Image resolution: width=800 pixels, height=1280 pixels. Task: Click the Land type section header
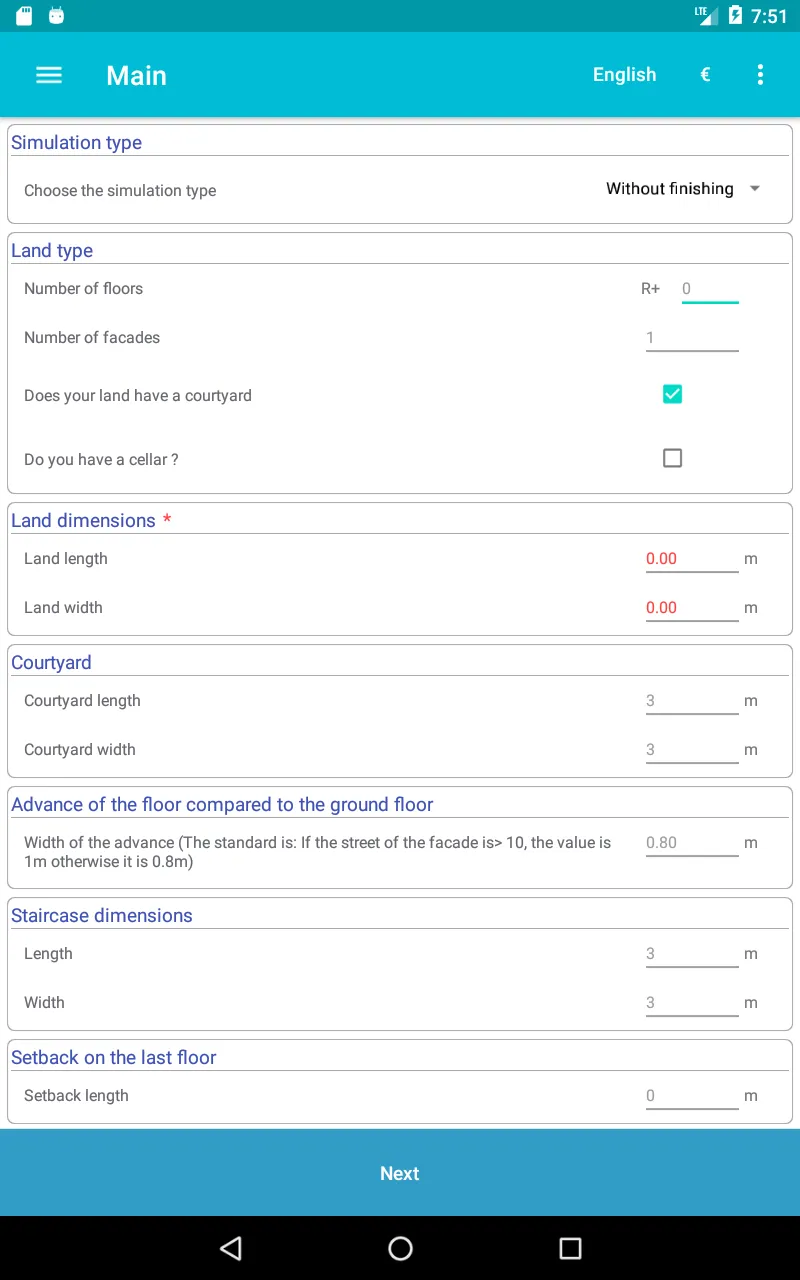52,250
